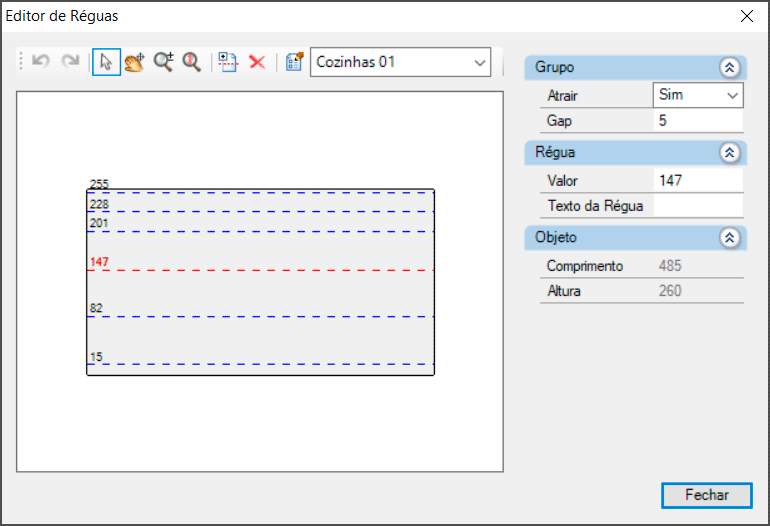Image resolution: width=770 pixels, height=526 pixels.
Task: Click the Gap value field
Action: 698,121
